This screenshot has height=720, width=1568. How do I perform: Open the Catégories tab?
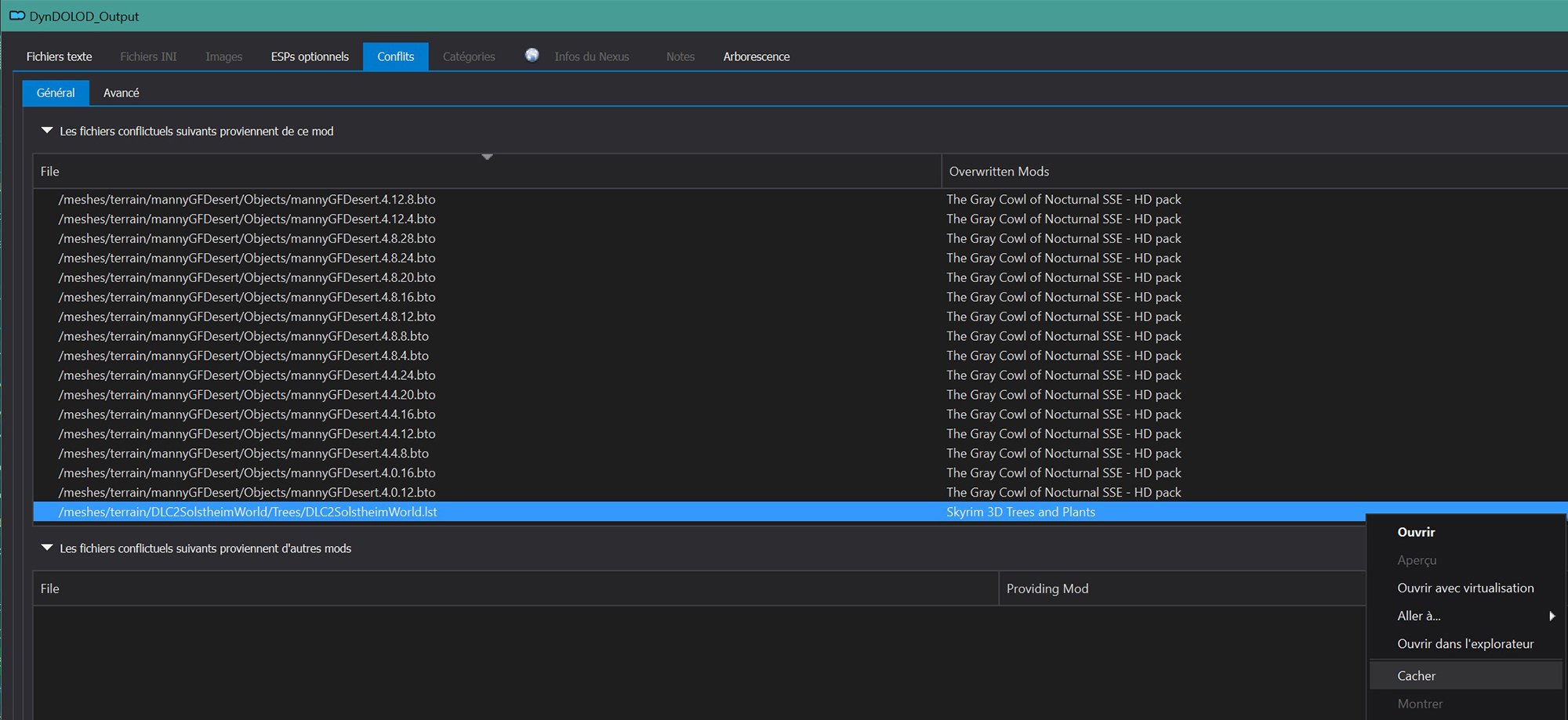pos(469,56)
